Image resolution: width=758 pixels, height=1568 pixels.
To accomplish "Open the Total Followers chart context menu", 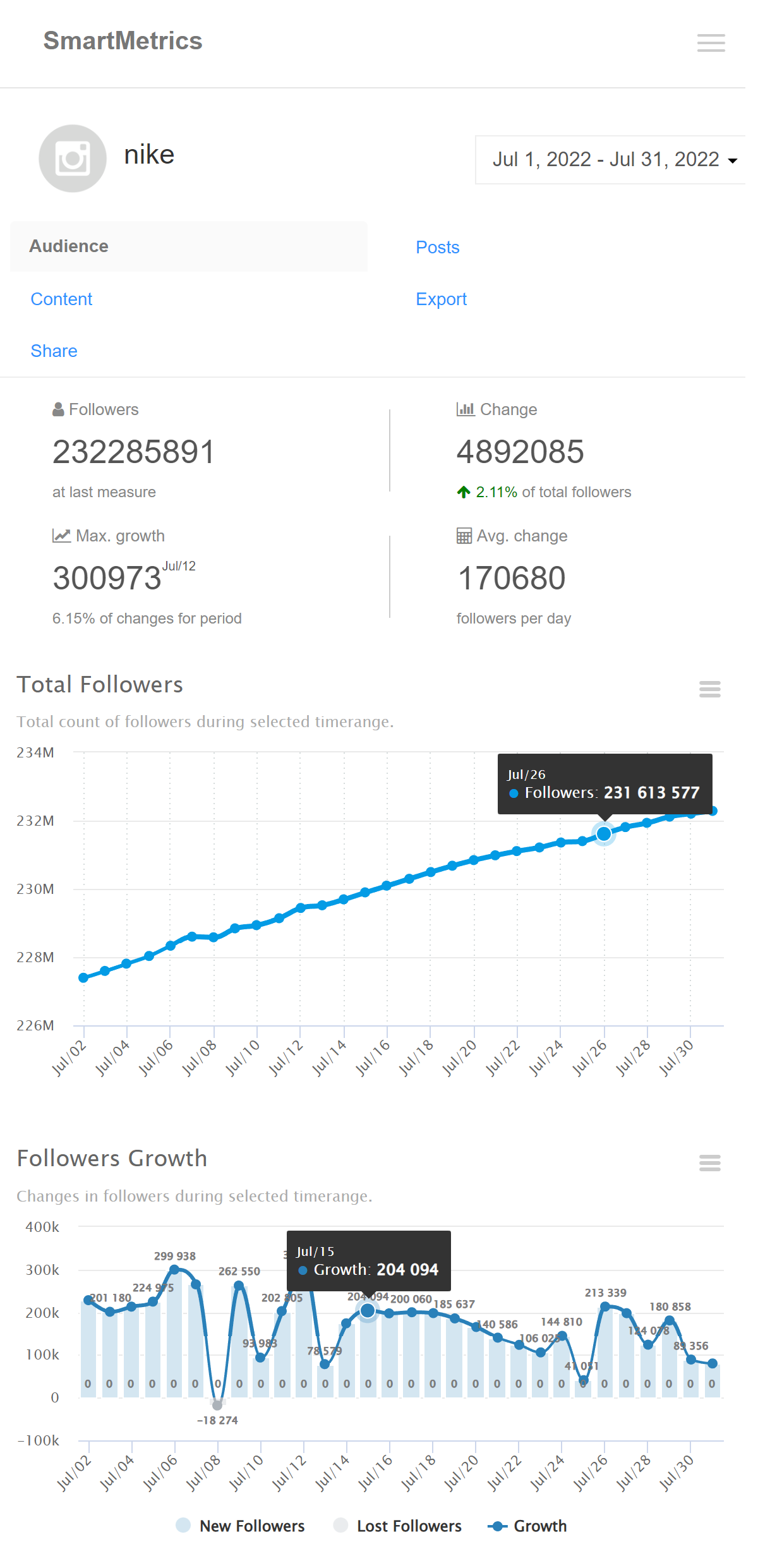I will coord(709,689).
